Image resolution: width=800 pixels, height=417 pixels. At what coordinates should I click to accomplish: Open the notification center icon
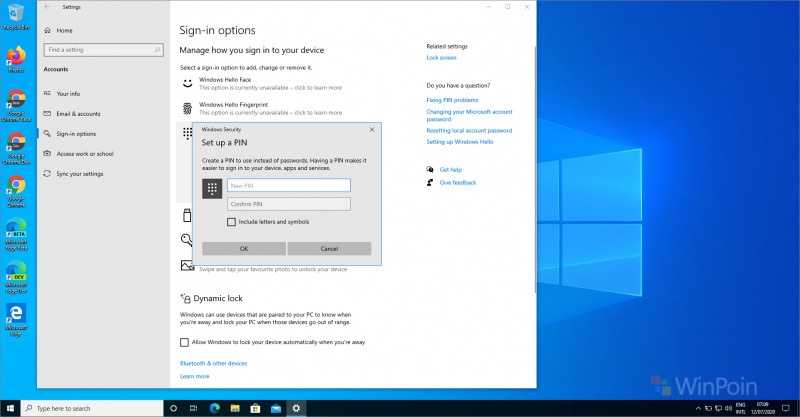pyautogui.click(x=786, y=408)
